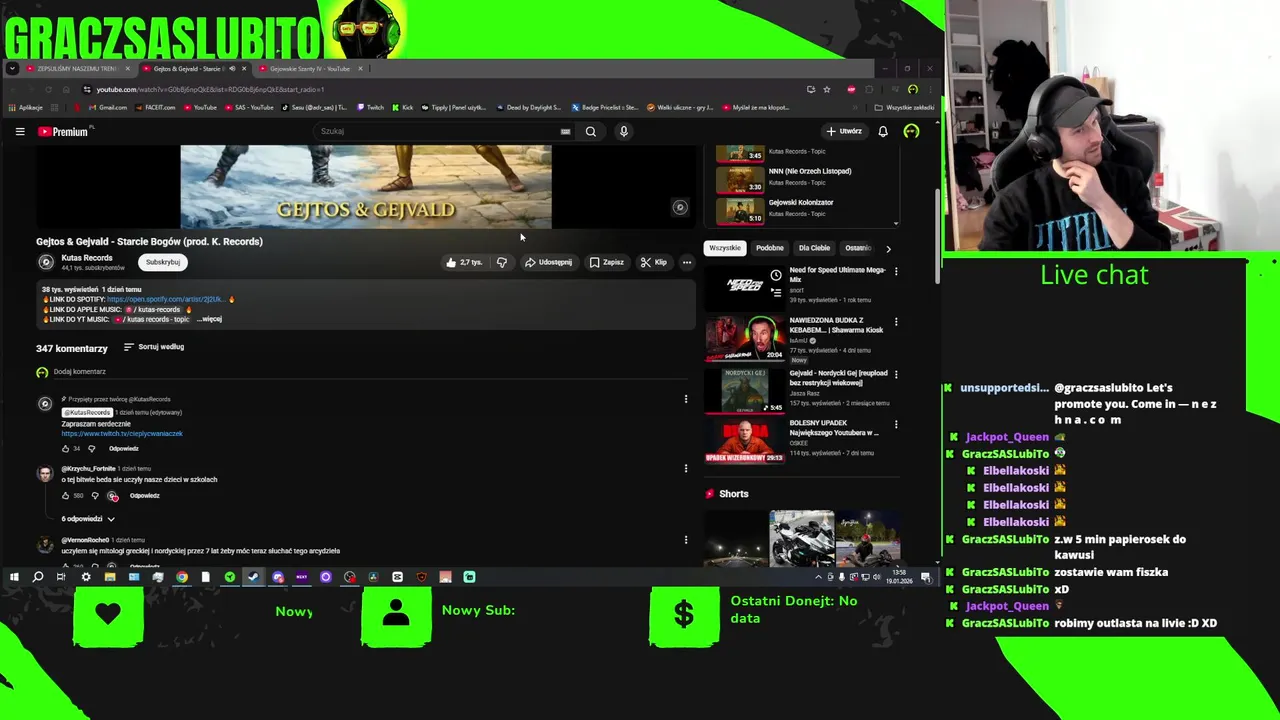Dislike the video
Image resolution: width=1280 pixels, height=720 pixels.
tap(502, 262)
